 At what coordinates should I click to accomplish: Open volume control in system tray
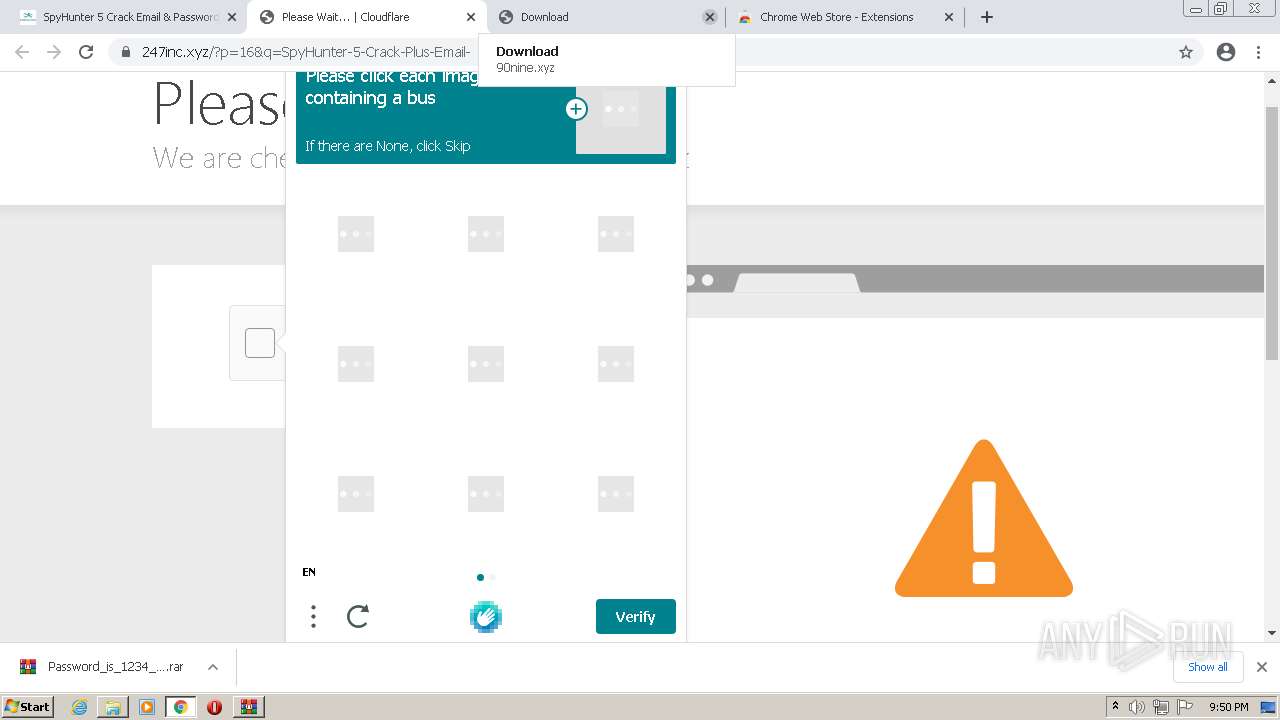pos(1137,707)
